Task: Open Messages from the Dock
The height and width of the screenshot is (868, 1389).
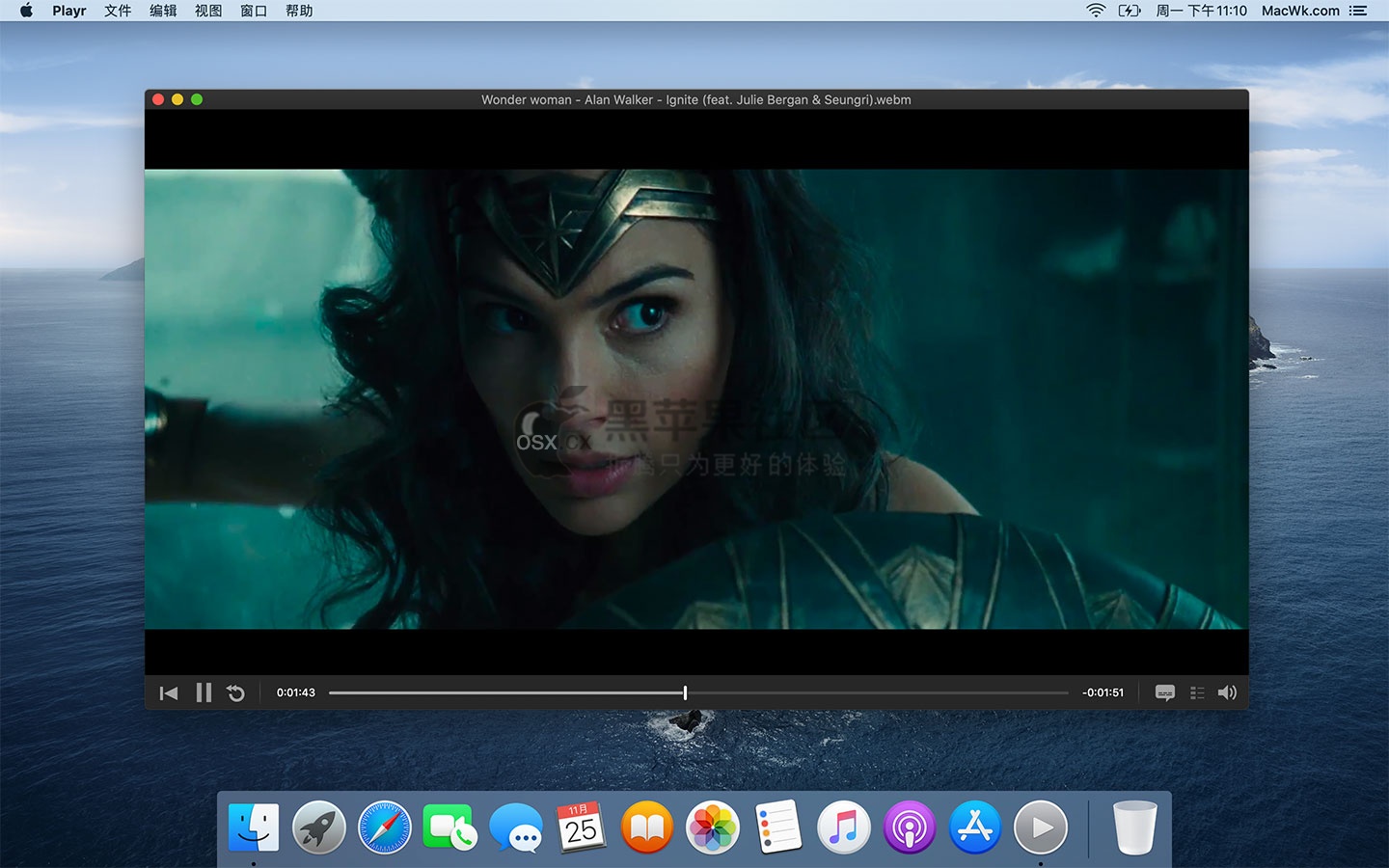Action: click(x=516, y=827)
